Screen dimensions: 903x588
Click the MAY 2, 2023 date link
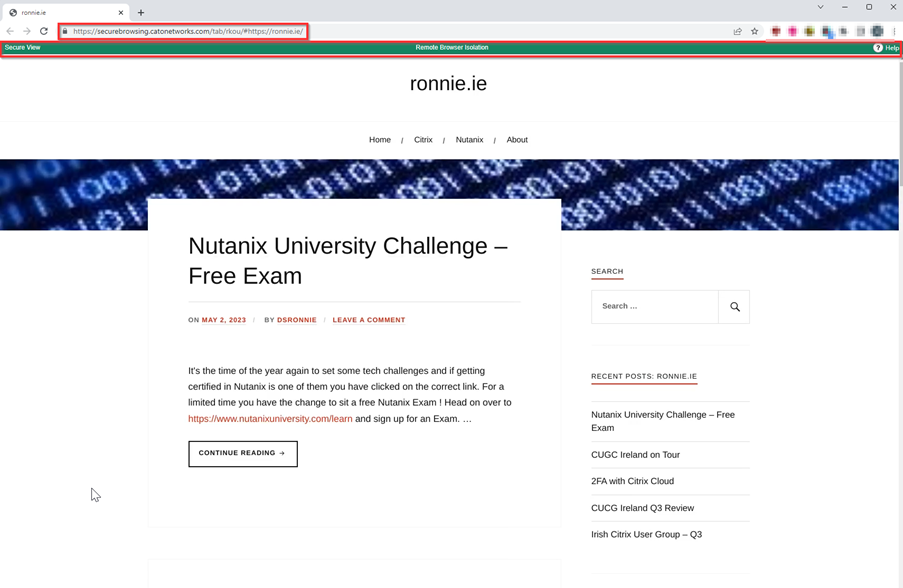coord(223,320)
